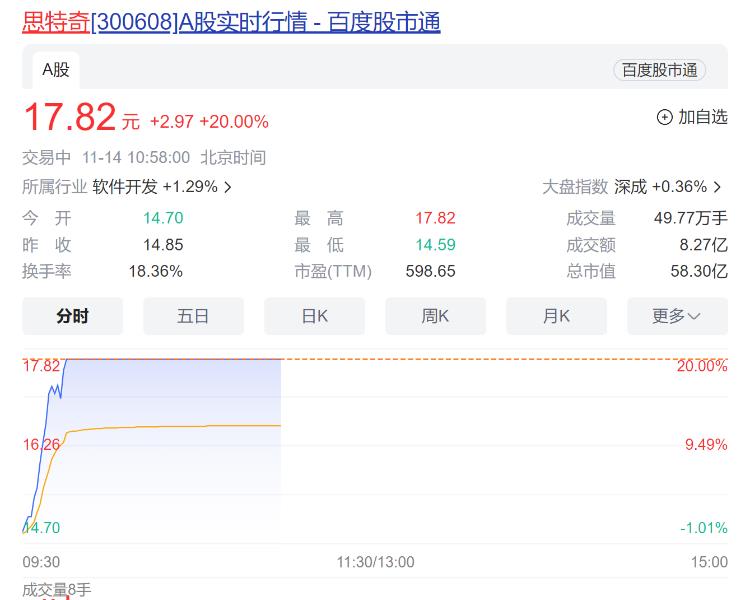Click the 总市值 value 58.30亿
The height and width of the screenshot is (600, 750).
[x=698, y=271]
